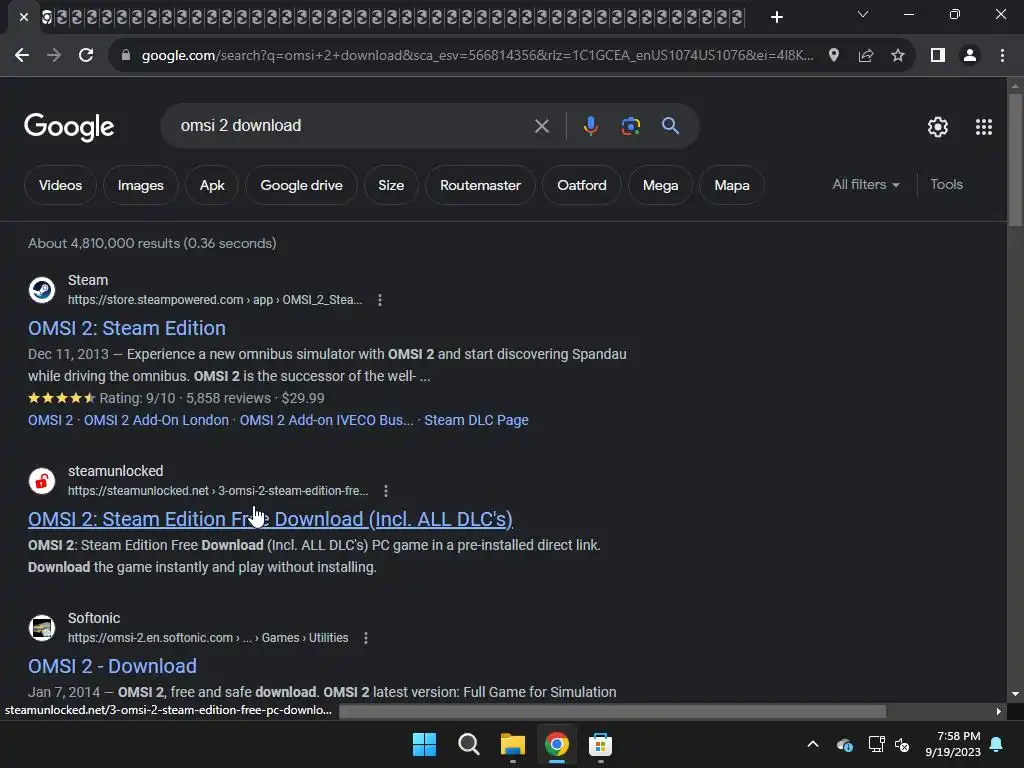Select the Apk filter chip

click(x=212, y=185)
